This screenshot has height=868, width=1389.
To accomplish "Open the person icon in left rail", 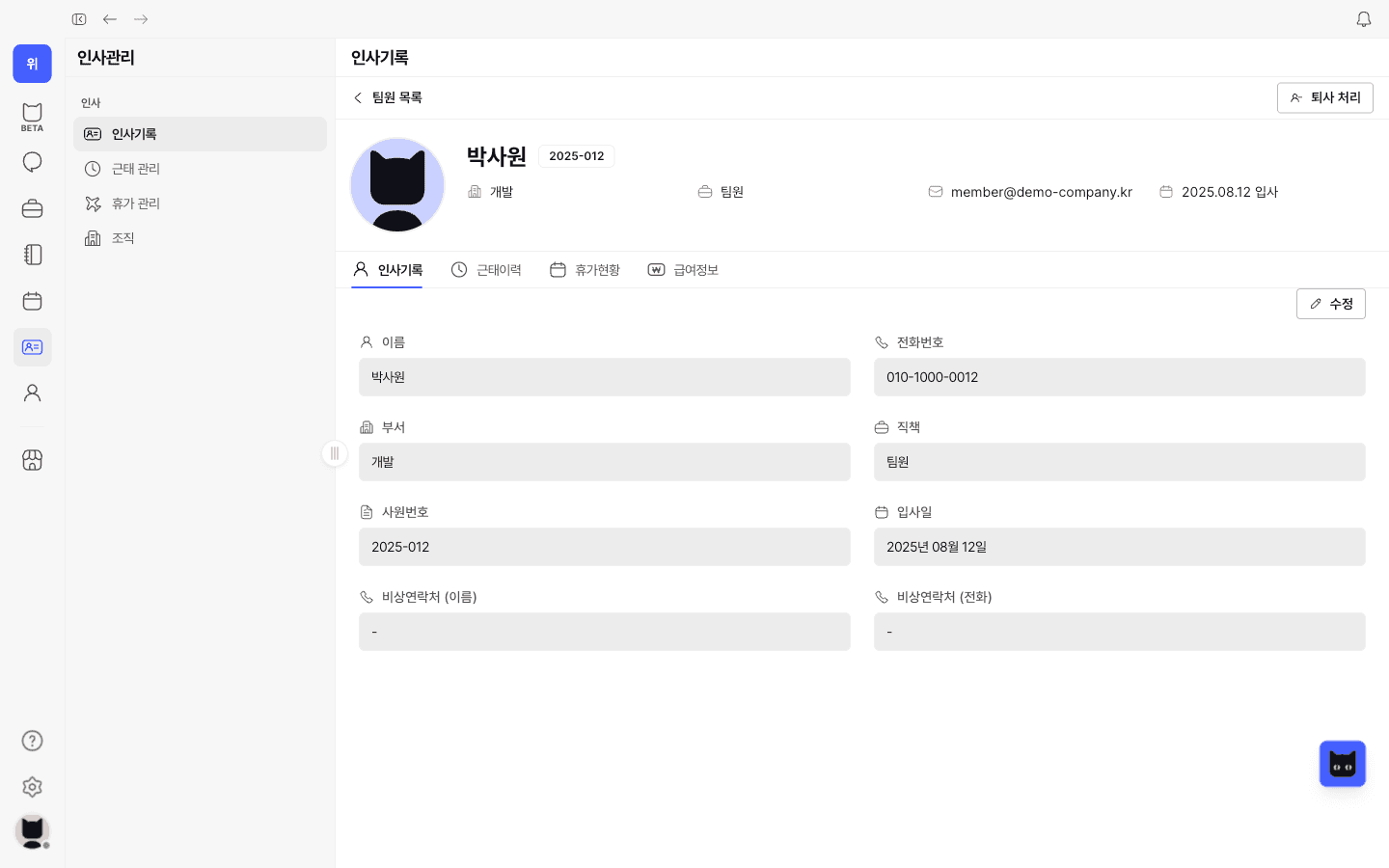I will [x=32, y=393].
